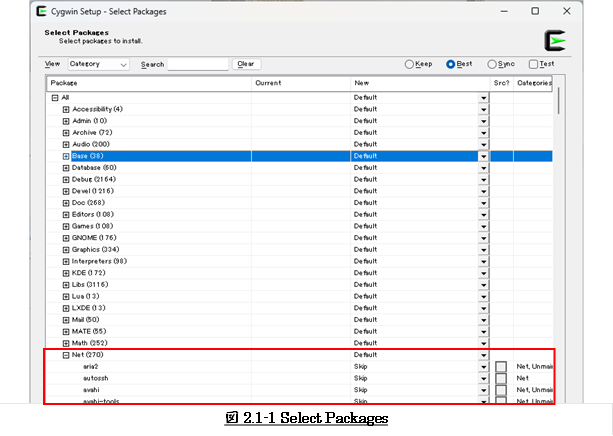Screen dimensions: 613x436
Task: Click the Current column header
Action: [301, 83]
